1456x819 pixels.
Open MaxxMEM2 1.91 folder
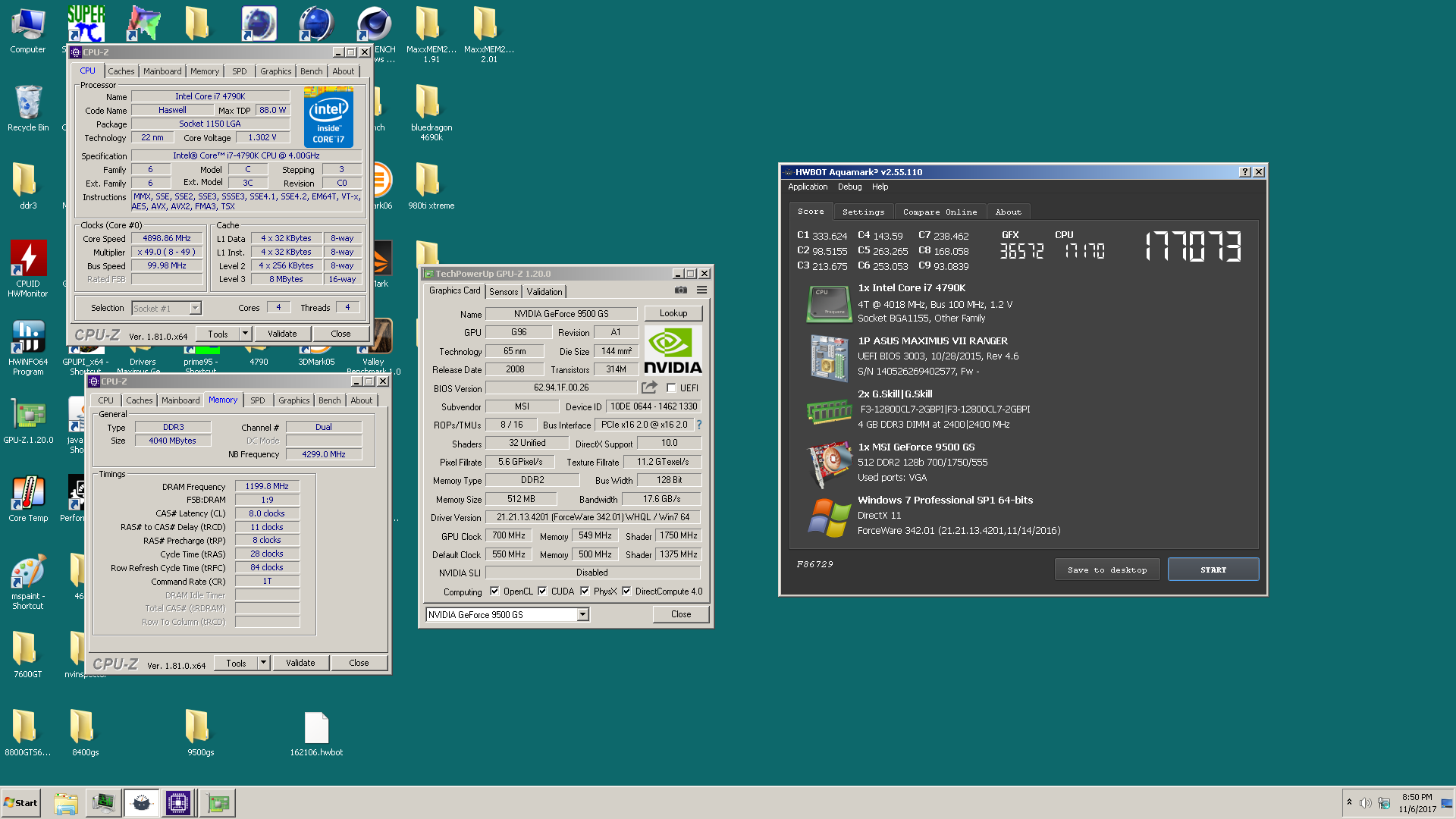[x=431, y=35]
